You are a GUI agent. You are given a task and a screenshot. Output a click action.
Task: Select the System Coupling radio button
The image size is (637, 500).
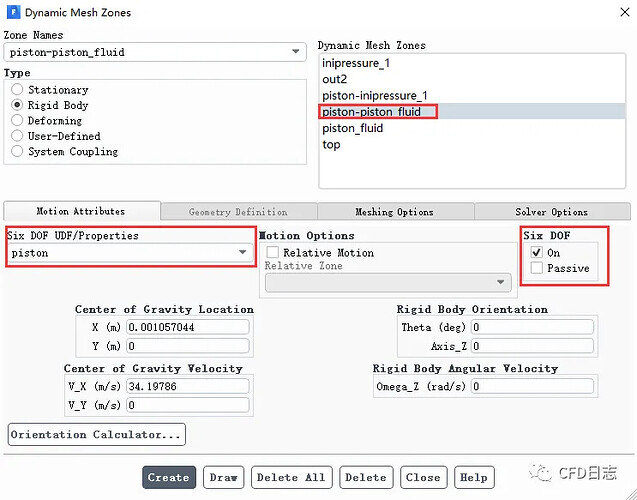coord(17,152)
